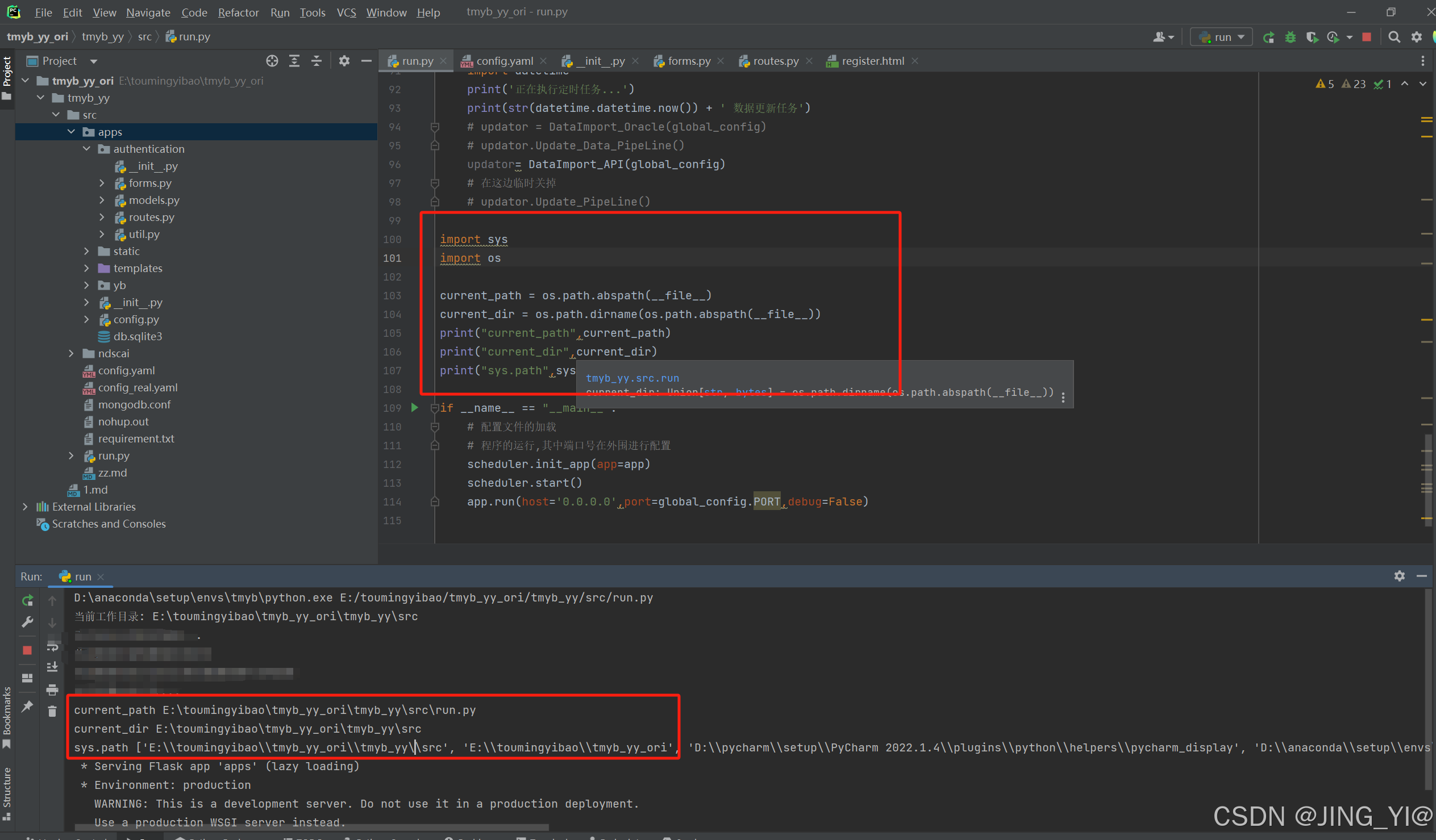
Task: Click Run console horizontal scrollbar
Action: point(312,828)
